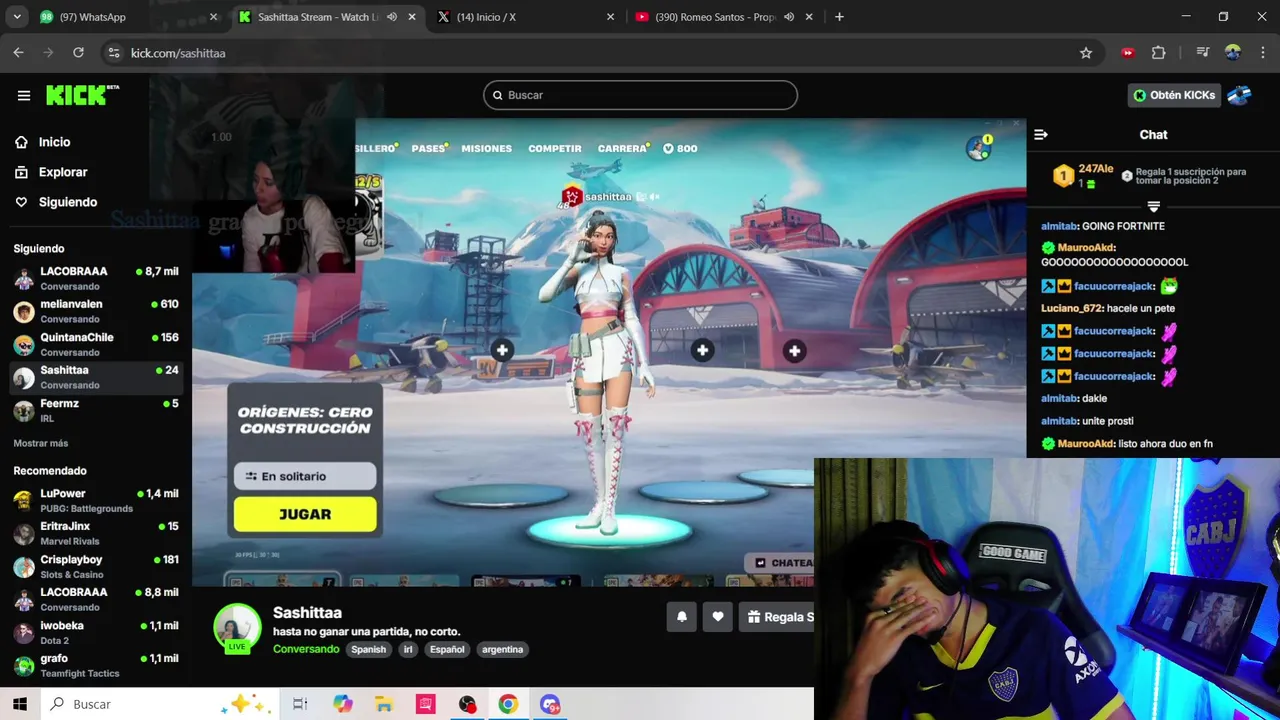
Task: Open Feermz IRL channel
Action: pos(96,410)
